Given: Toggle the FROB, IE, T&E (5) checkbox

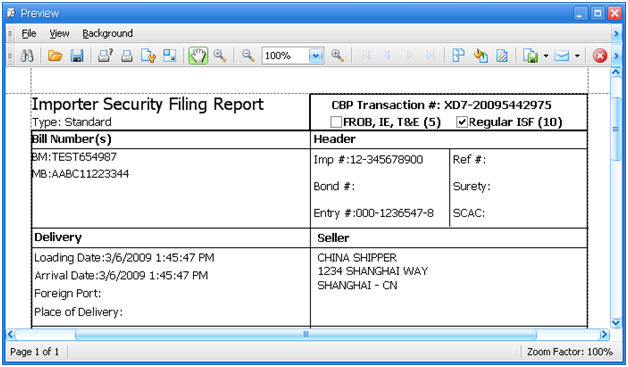Looking at the screenshot, I should click(x=336, y=122).
